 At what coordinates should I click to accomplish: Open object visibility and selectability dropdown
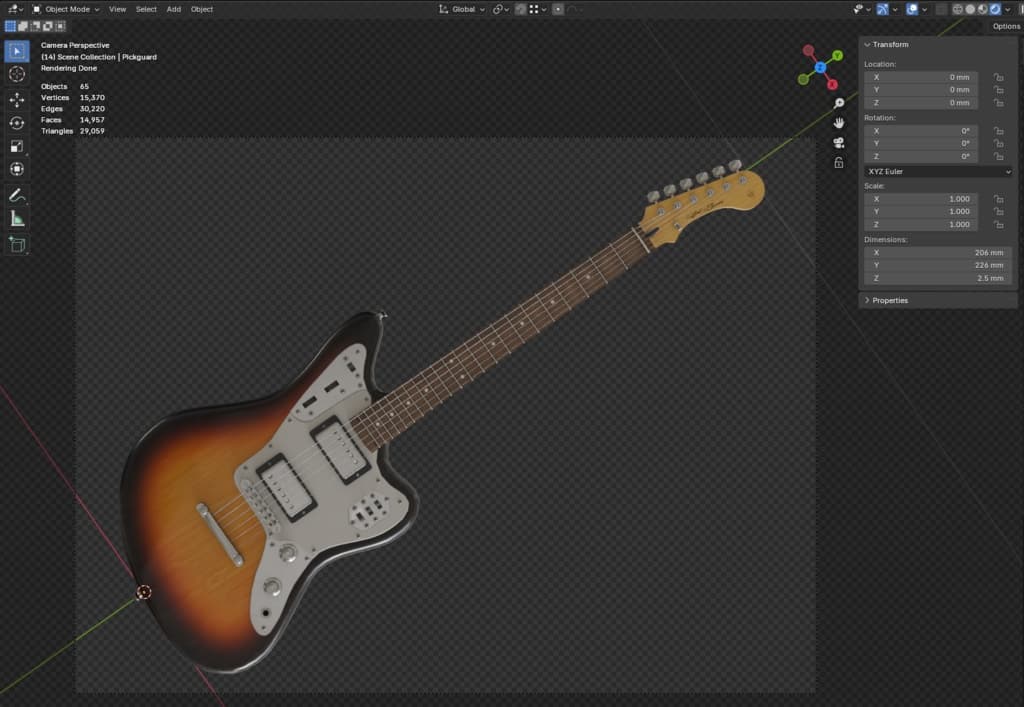point(862,9)
